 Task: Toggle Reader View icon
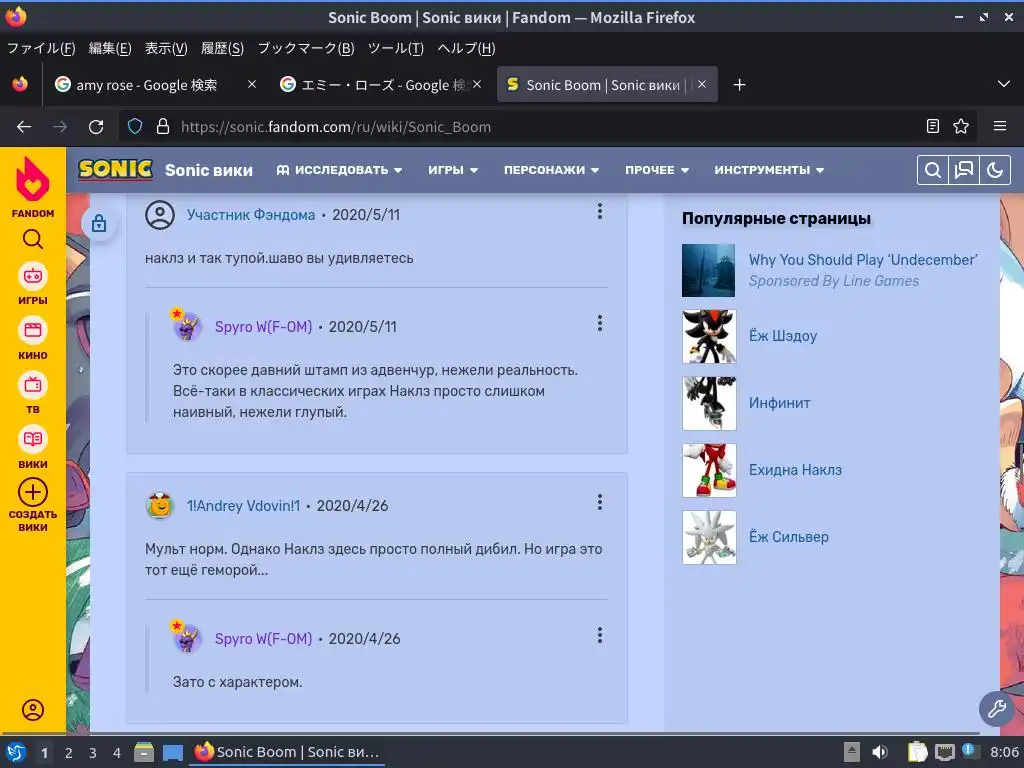point(933,126)
